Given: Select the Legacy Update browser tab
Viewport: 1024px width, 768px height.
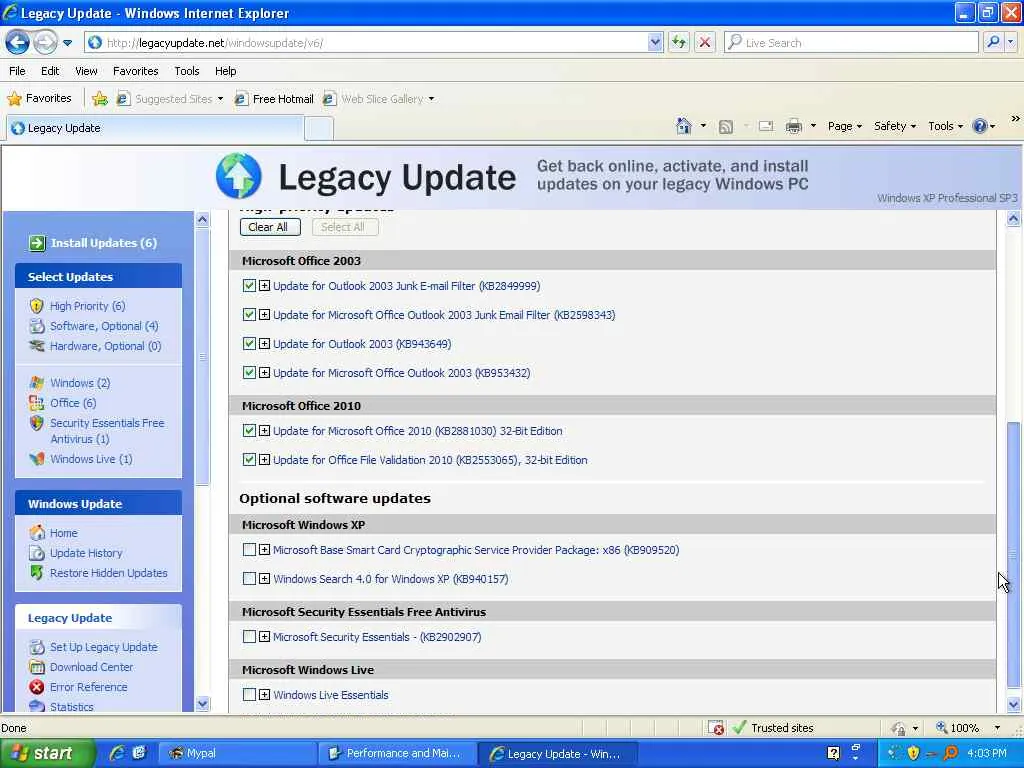Looking at the screenshot, I should [x=155, y=128].
